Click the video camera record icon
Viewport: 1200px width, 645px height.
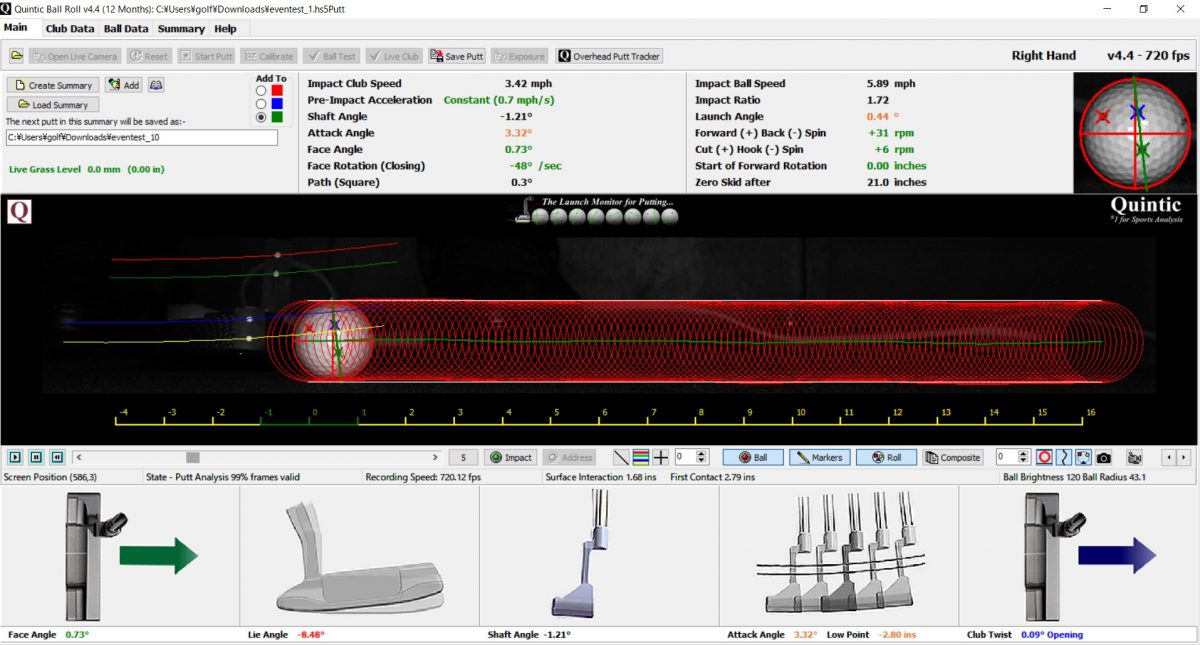(x=1135, y=457)
